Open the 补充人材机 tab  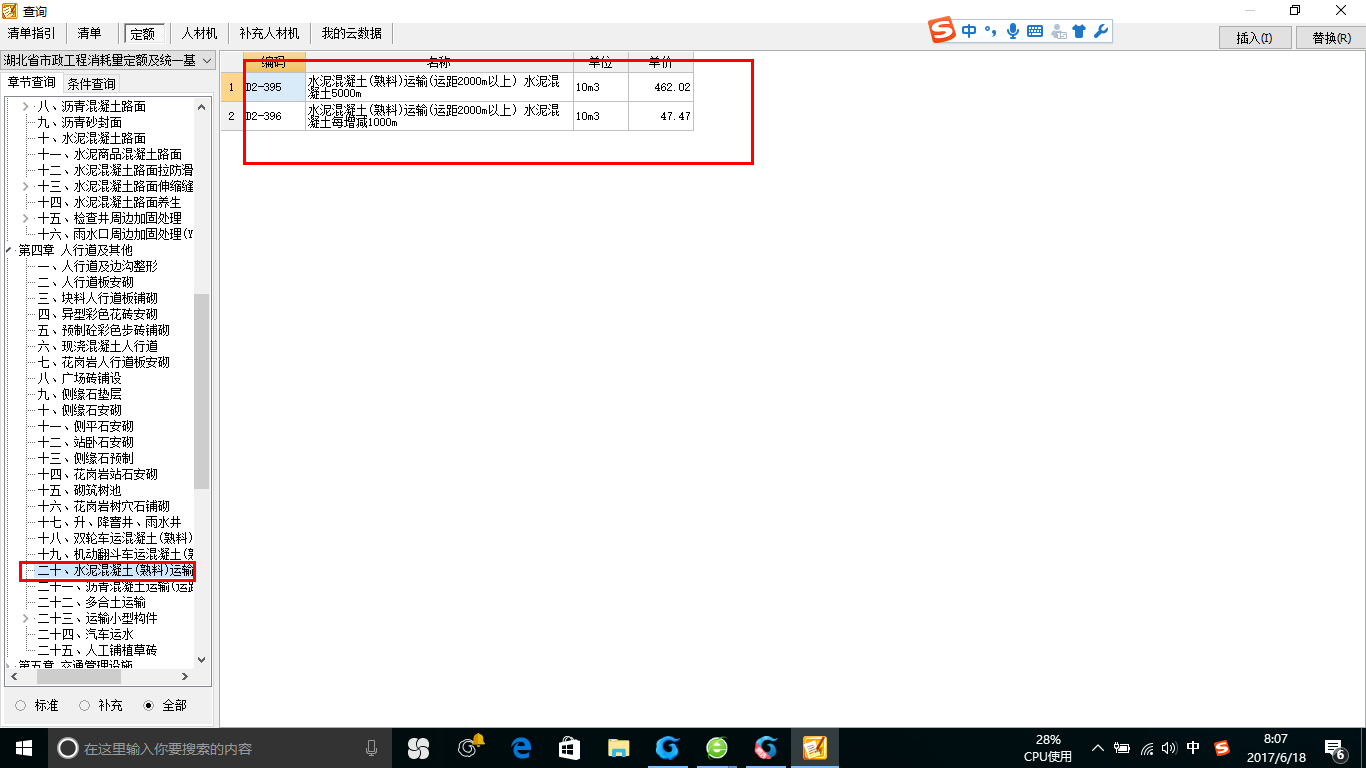click(x=269, y=33)
